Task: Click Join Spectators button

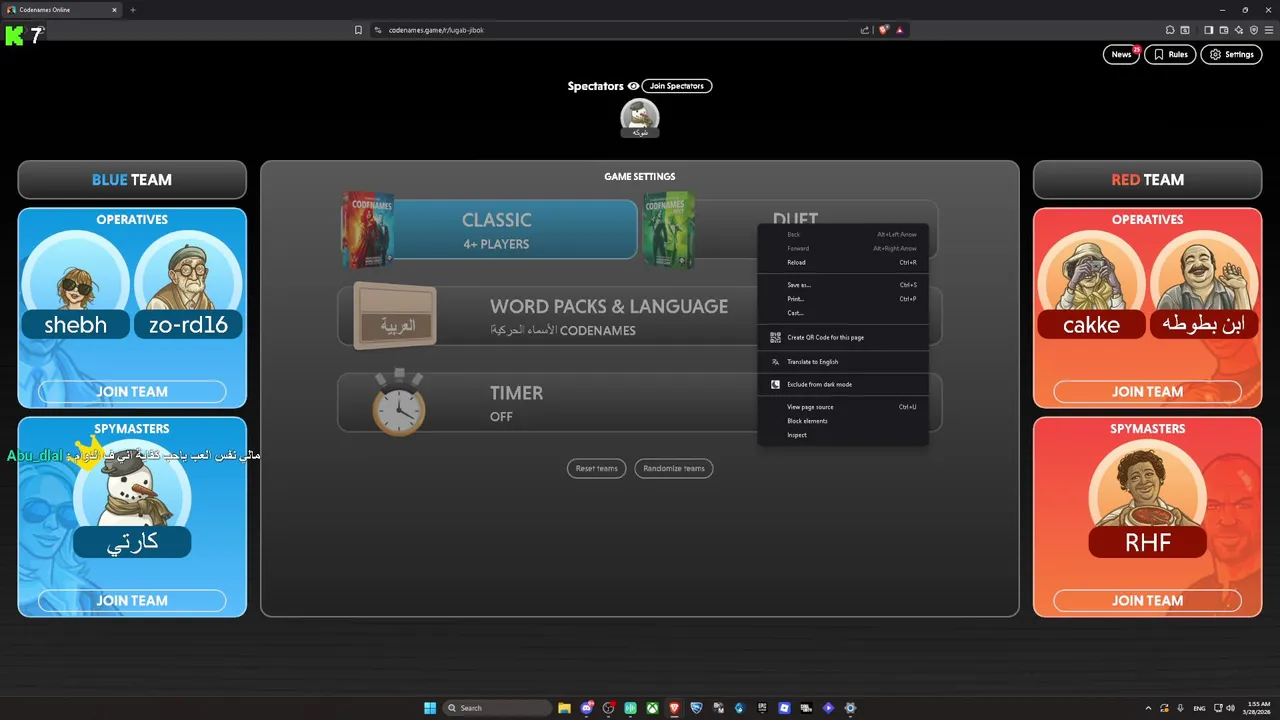Action: pyautogui.click(x=677, y=86)
